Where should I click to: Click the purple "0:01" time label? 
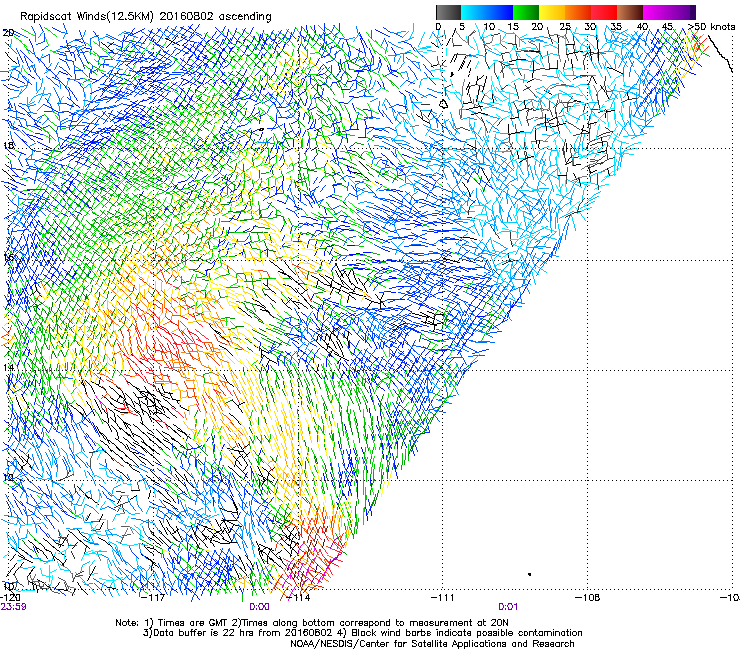[508, 607]
